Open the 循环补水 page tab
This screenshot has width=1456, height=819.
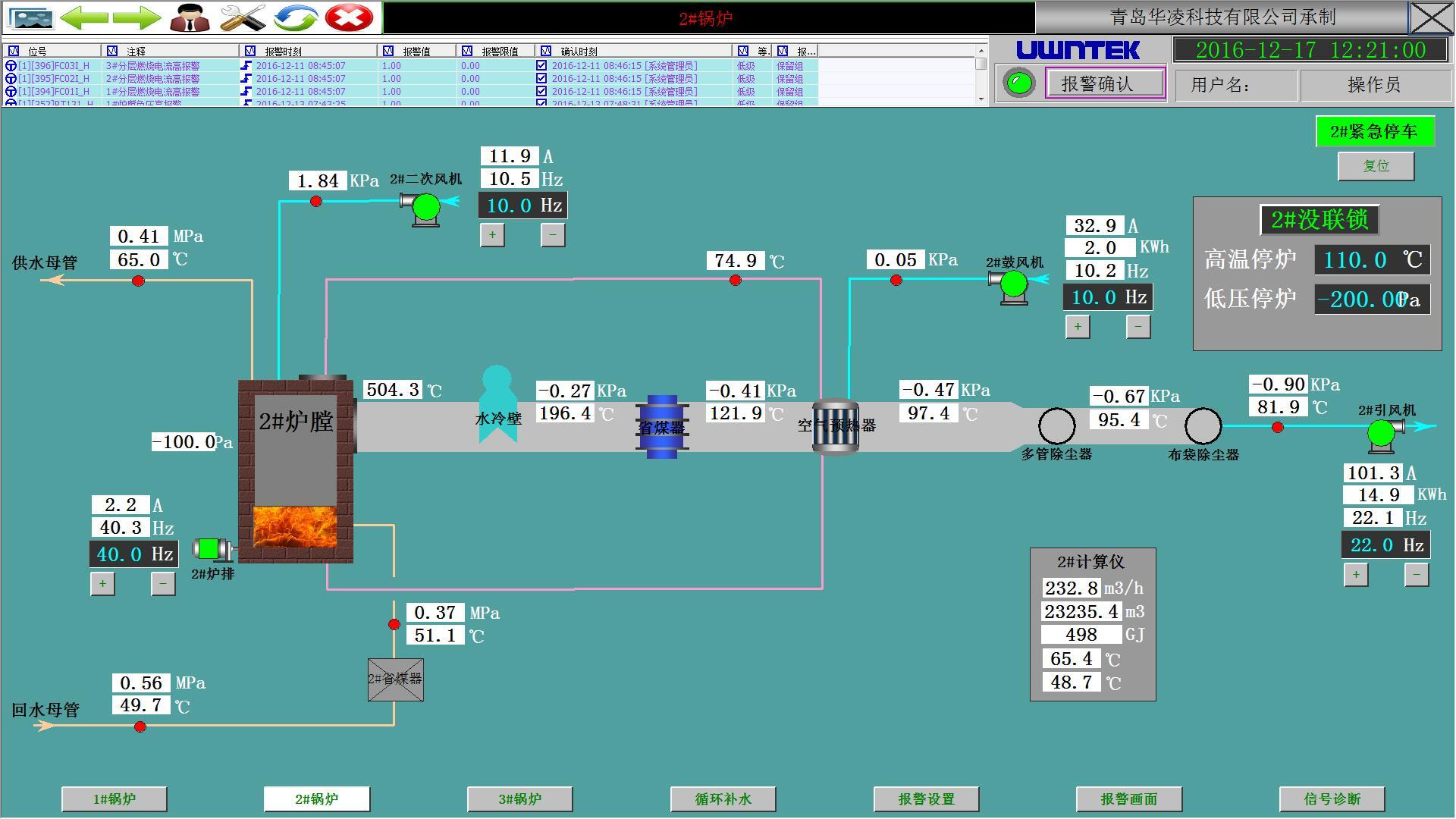point(723,799)
